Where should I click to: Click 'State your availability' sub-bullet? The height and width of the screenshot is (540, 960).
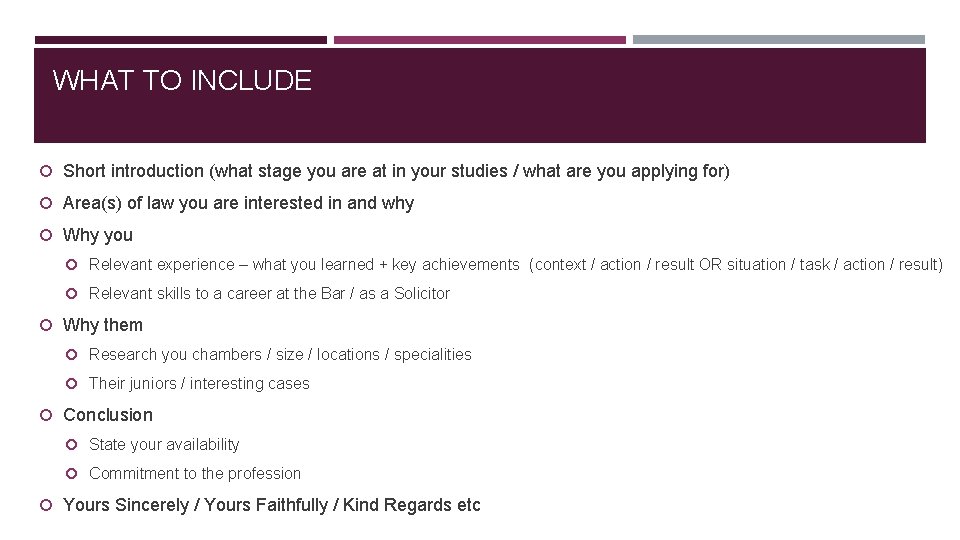tap(164, 444)
